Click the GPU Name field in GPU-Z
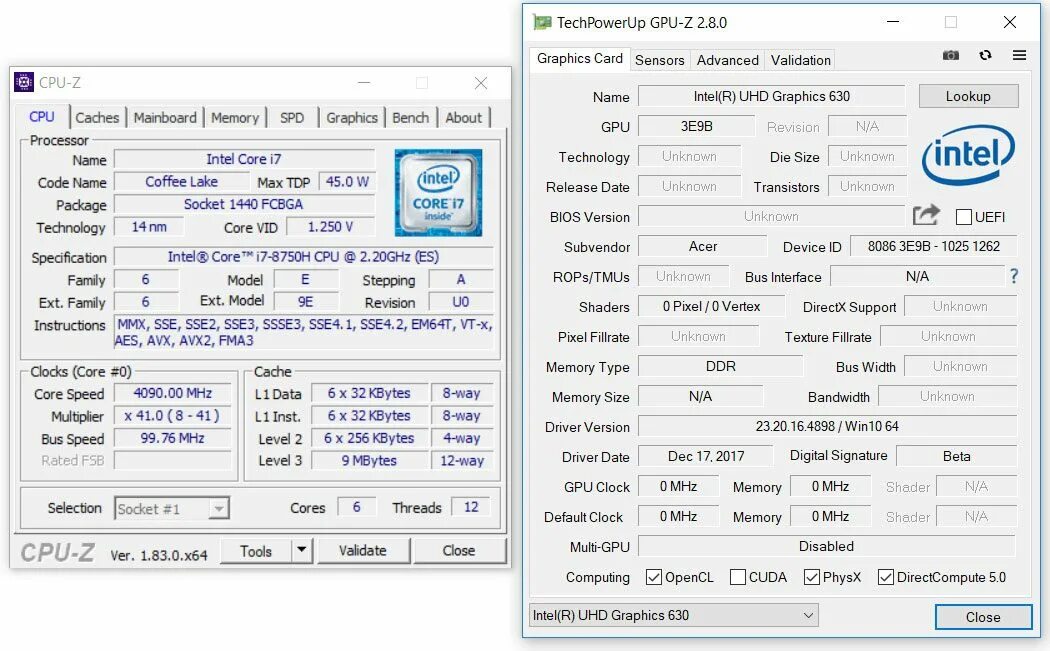The height and width of the screenshot is (651, 1050). 771,96
